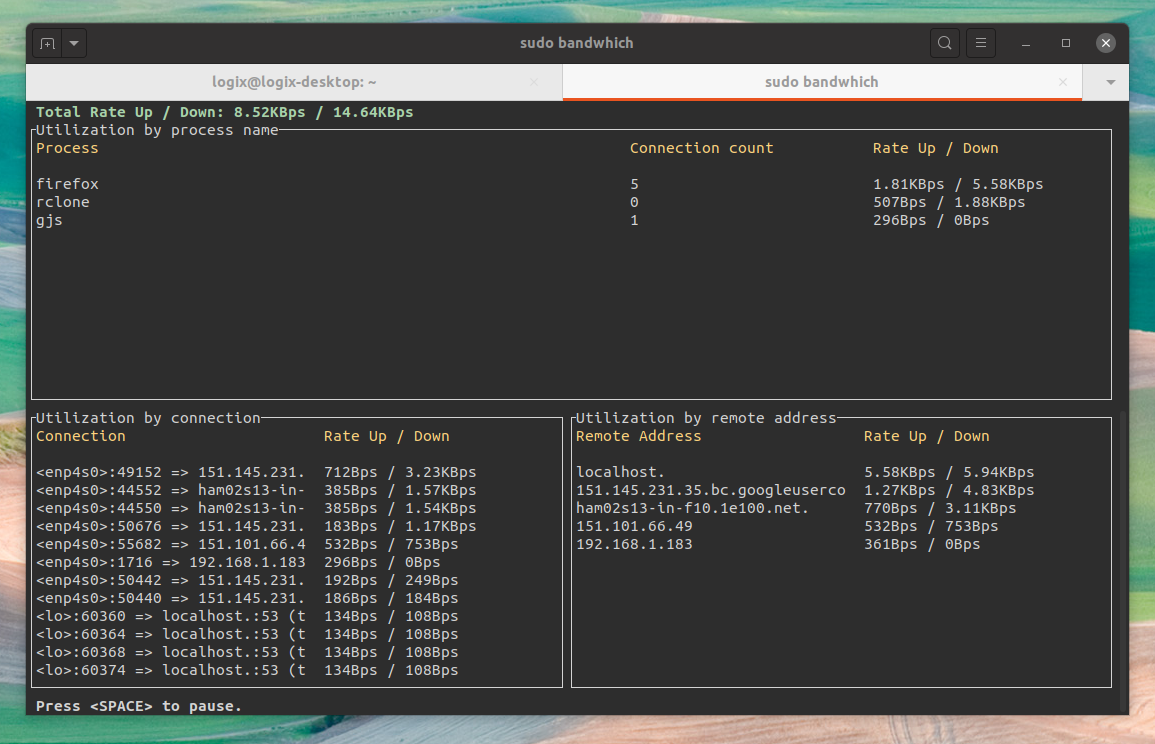
Task: Maximize the terminal window
Action: [x=1064, y=42]
